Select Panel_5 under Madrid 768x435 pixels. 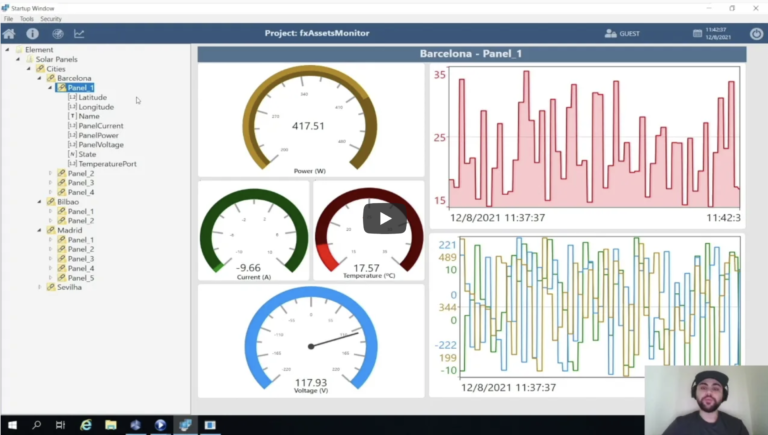[80, 278]
